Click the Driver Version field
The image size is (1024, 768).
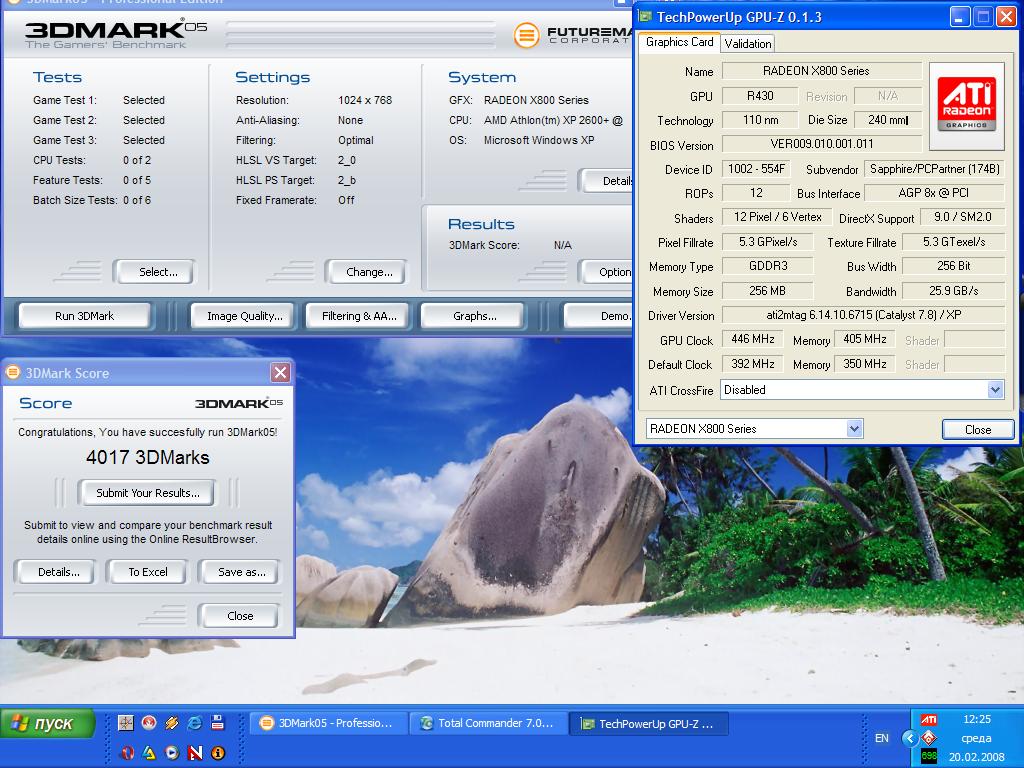pos(863,315)
